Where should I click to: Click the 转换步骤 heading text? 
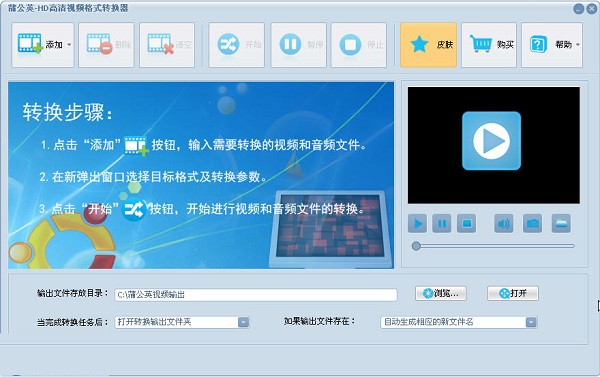pyautogui.click(x=68, y=113)
